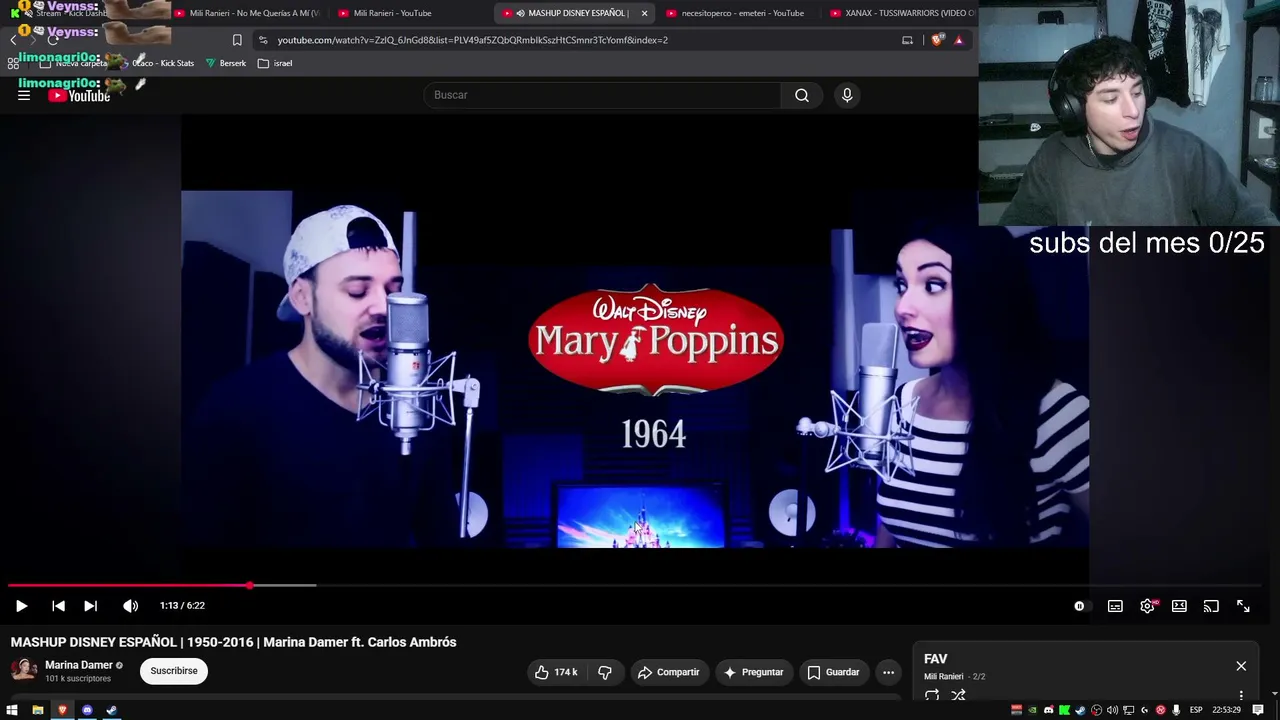Switch to the XANAX - TUSSIWARRIORS tab
Viewport: 1280px width, 720px height.
click(900, 13)
